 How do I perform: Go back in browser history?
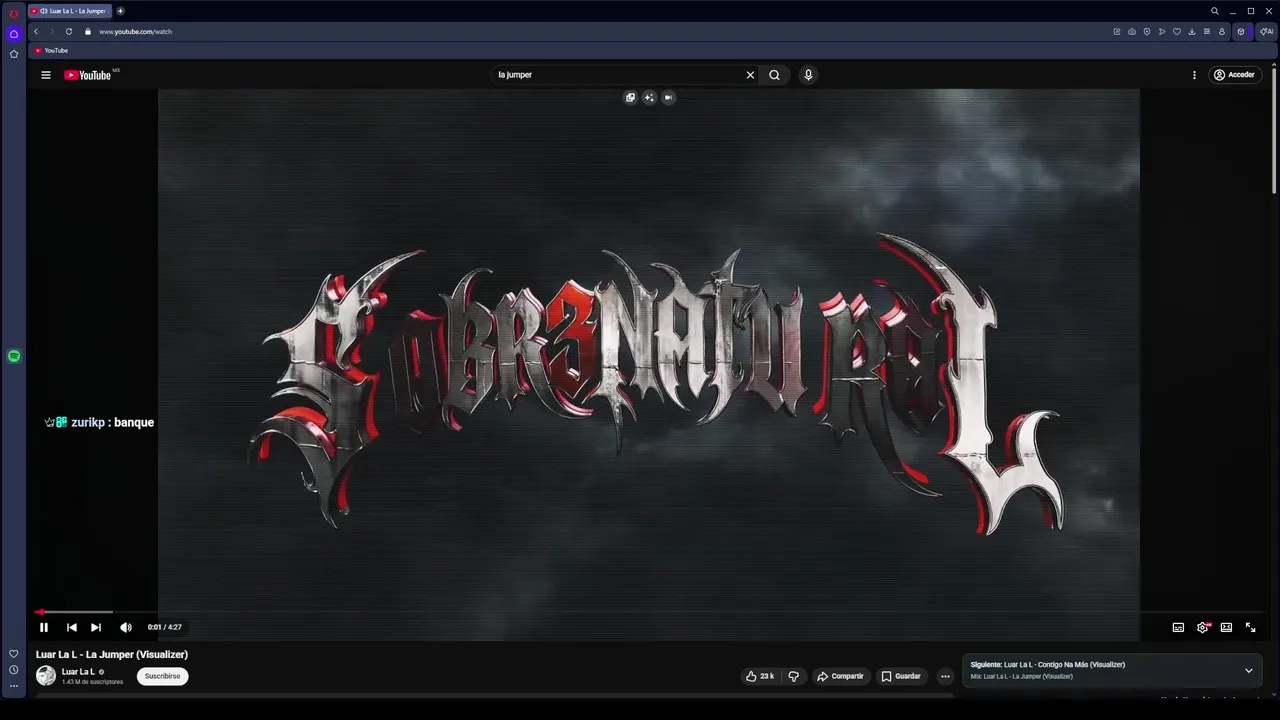click(36, 32)
